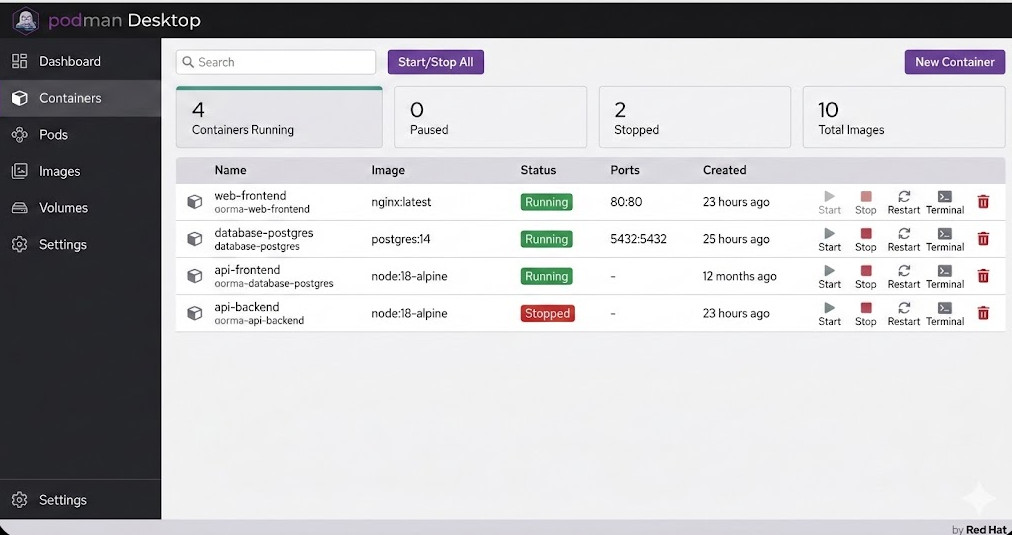This screenshot has width=1012, height=535.
Task: Stop the api-frontend container
Action: [x=865, y=277]
